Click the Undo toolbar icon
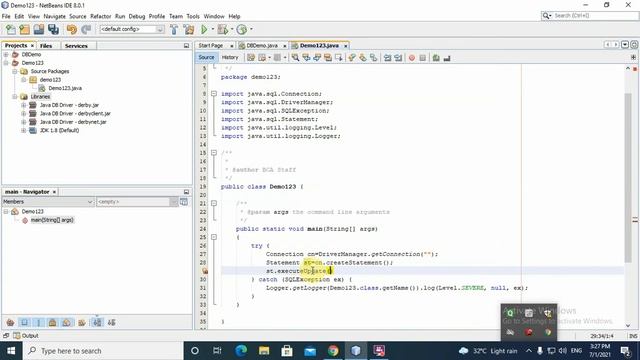Screen dimensions: 640x360 pos(71,29)
